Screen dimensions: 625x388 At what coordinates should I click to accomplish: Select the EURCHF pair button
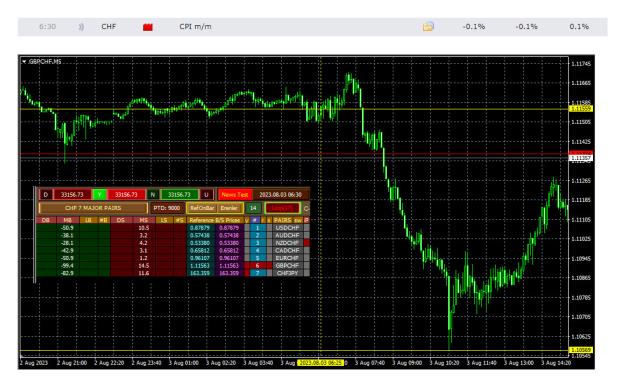pyautogui.click(x=287, y=258)
